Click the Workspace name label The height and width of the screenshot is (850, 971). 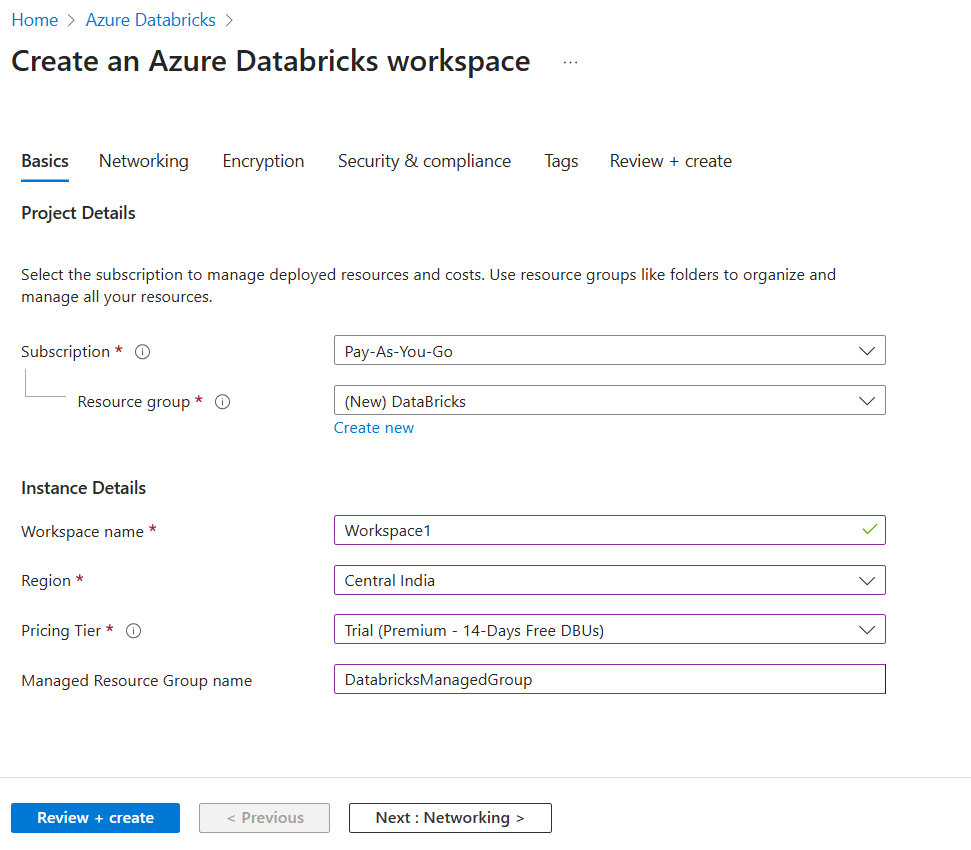82,531
